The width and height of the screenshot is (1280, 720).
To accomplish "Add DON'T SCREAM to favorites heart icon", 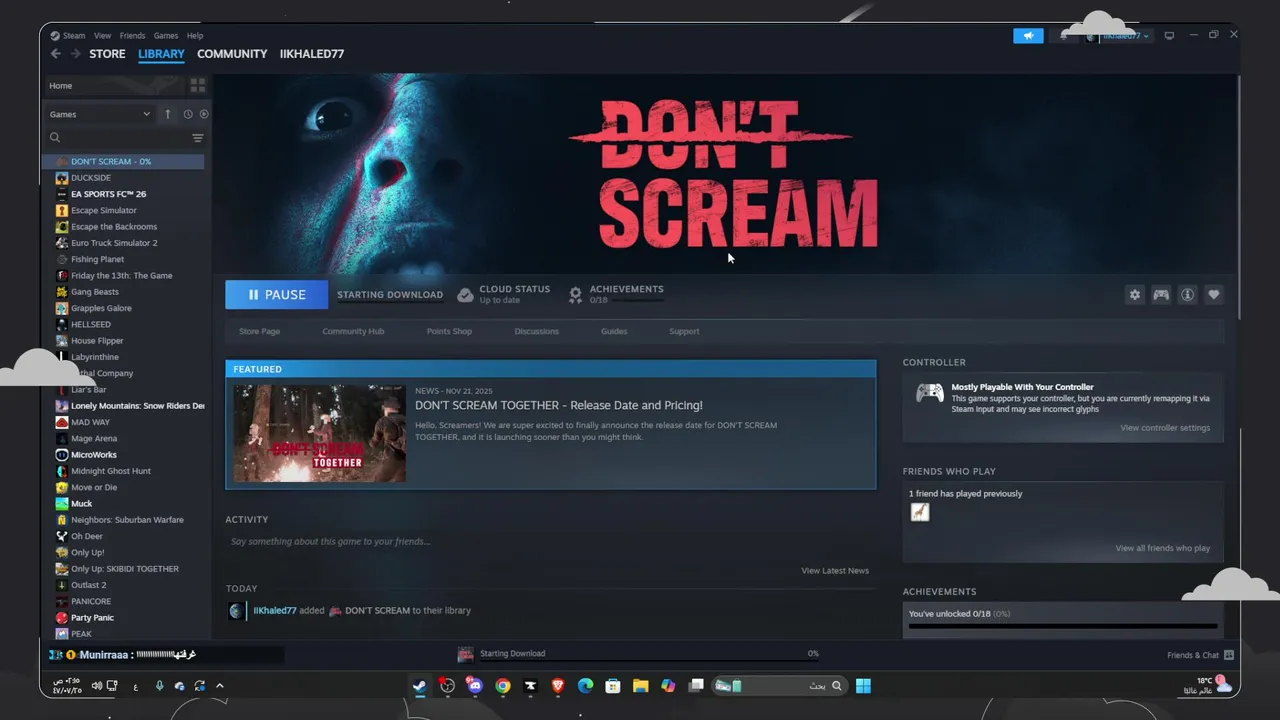I will (1213, 295).
